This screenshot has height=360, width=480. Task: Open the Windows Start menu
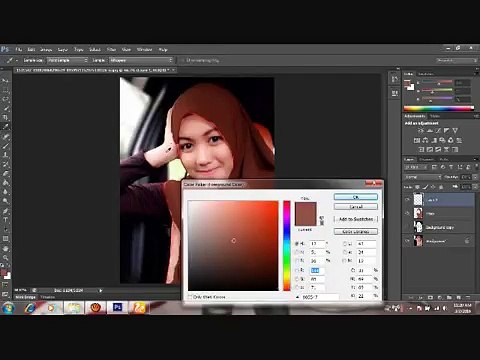tap(8, 308)
